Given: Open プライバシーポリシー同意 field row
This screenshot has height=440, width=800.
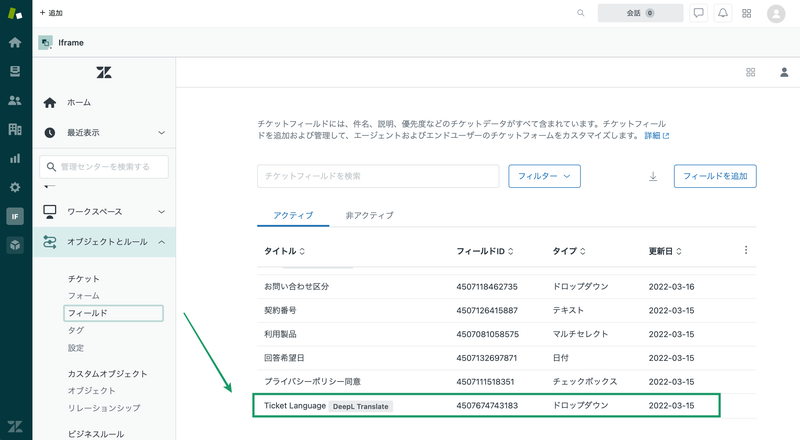Looking at the screenshot, I should click(x=507, y=382).
